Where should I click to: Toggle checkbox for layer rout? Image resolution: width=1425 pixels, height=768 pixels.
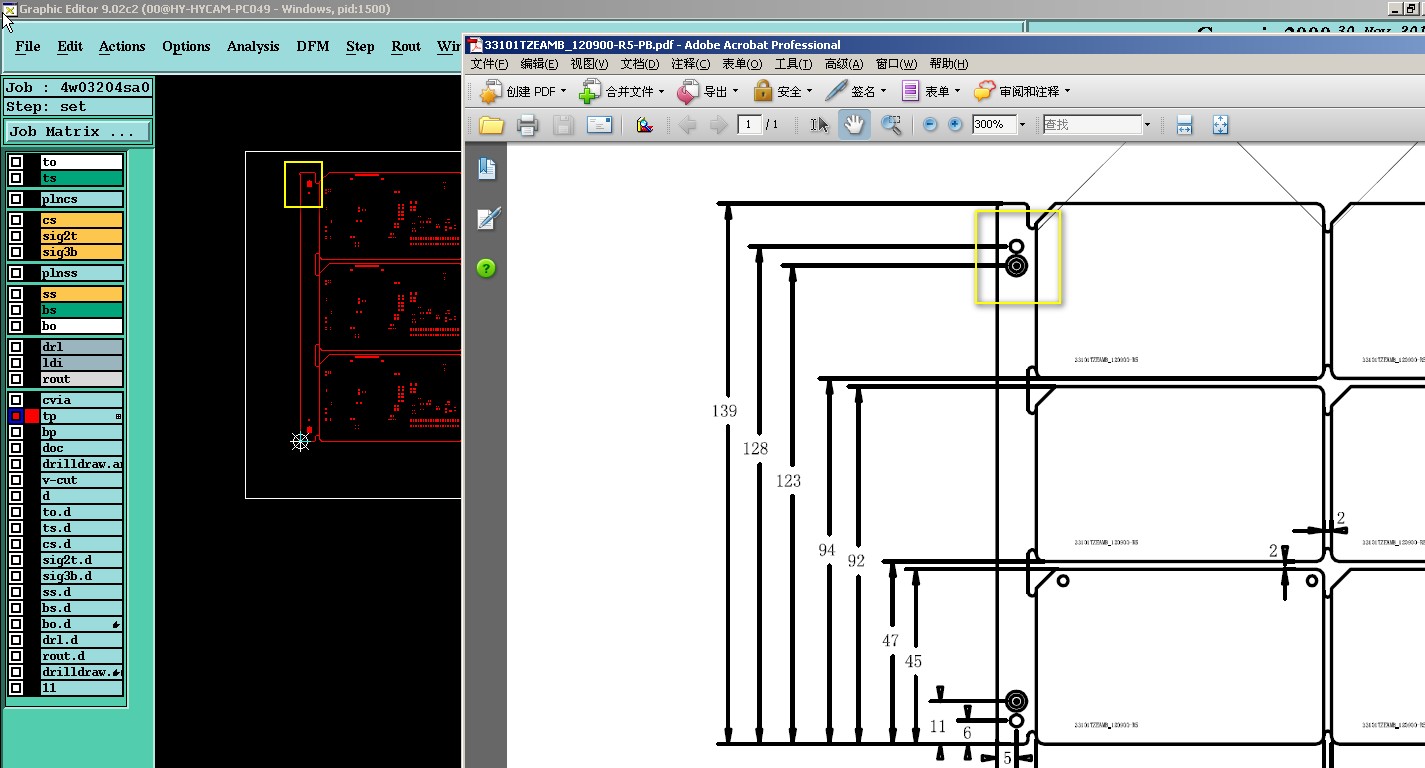[x=16, y=379]
